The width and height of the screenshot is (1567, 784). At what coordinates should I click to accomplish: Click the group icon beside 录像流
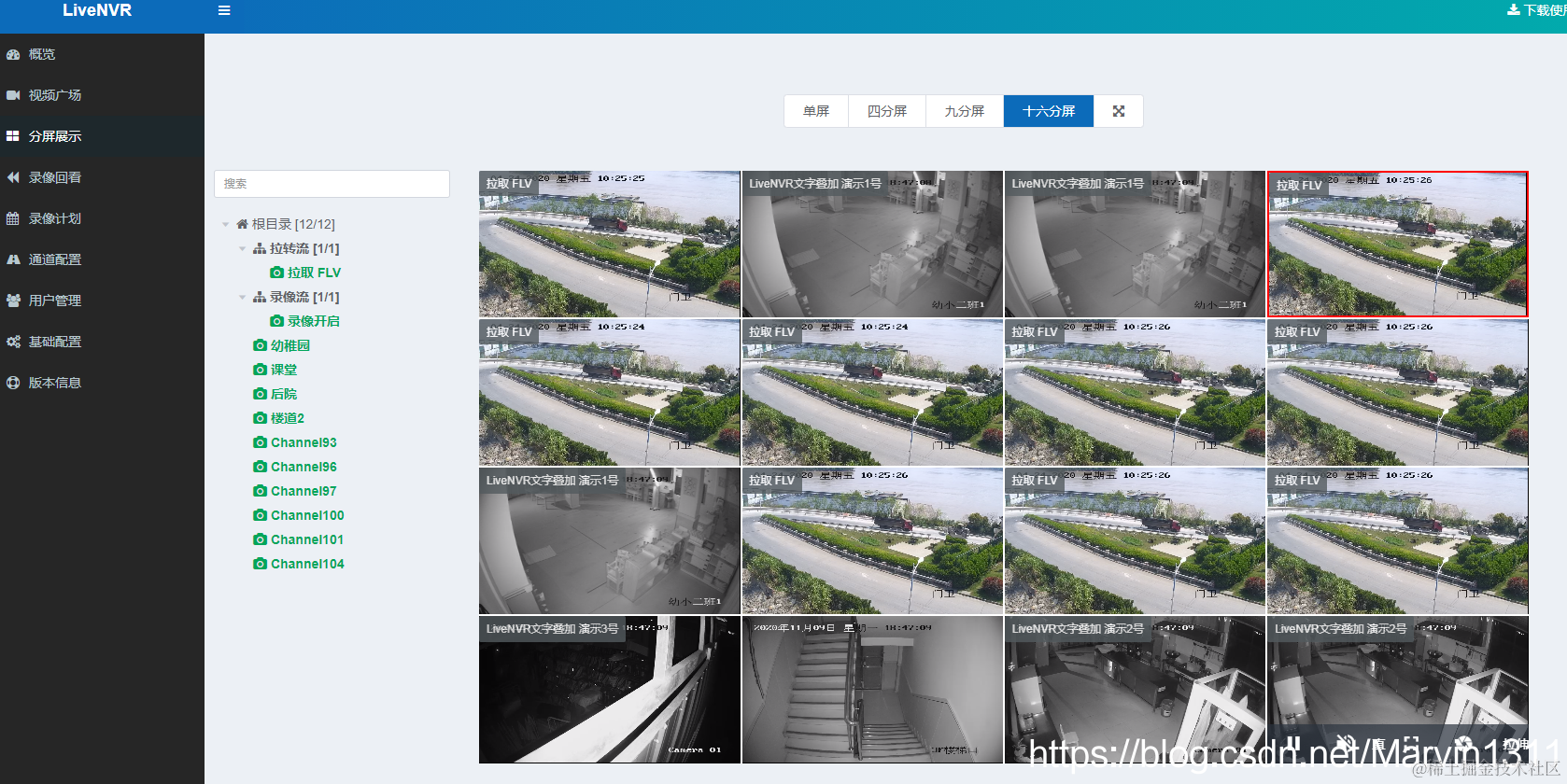[x=260, y=297]
